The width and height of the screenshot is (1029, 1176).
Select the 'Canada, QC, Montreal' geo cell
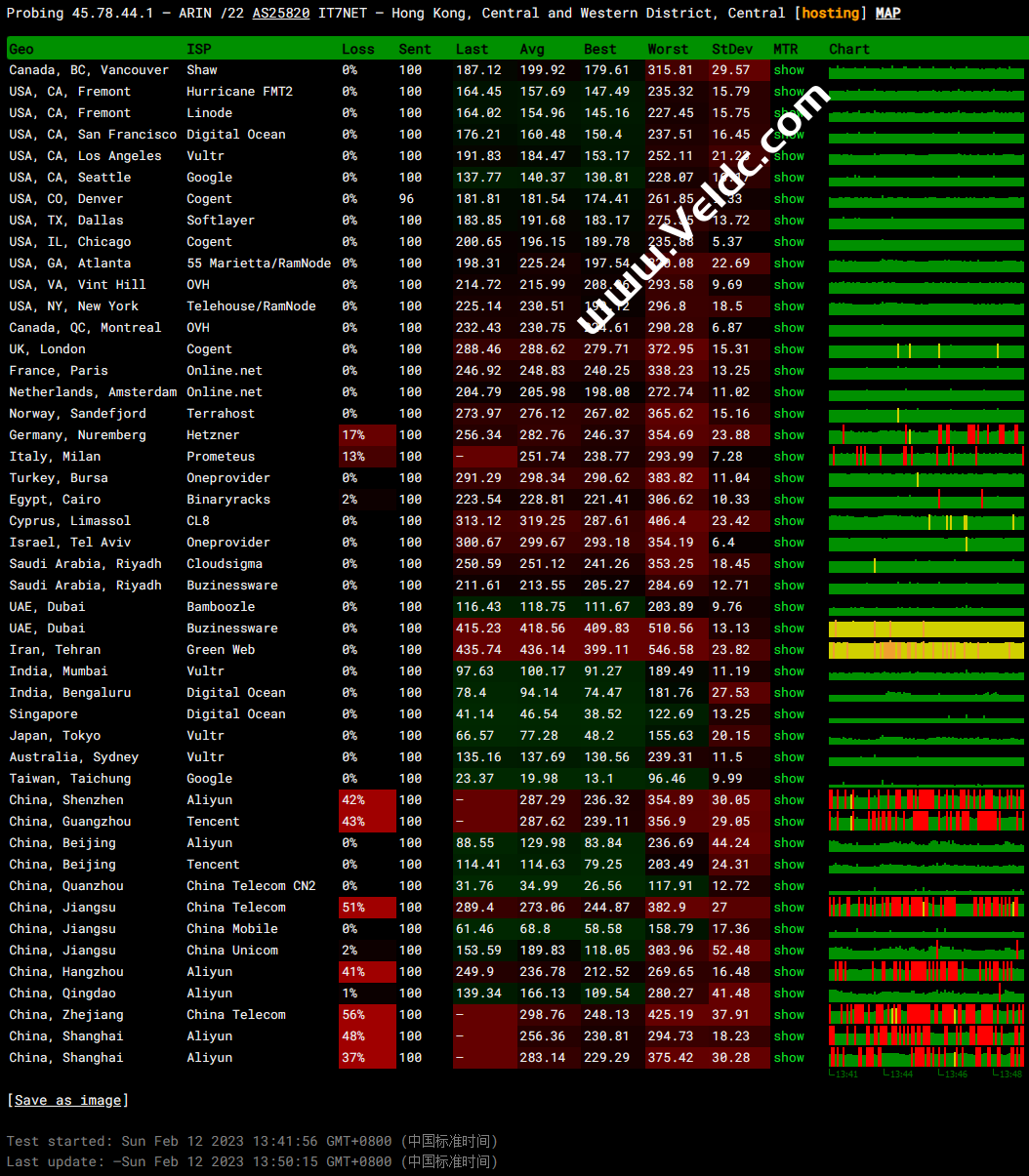tap(85, 328)
